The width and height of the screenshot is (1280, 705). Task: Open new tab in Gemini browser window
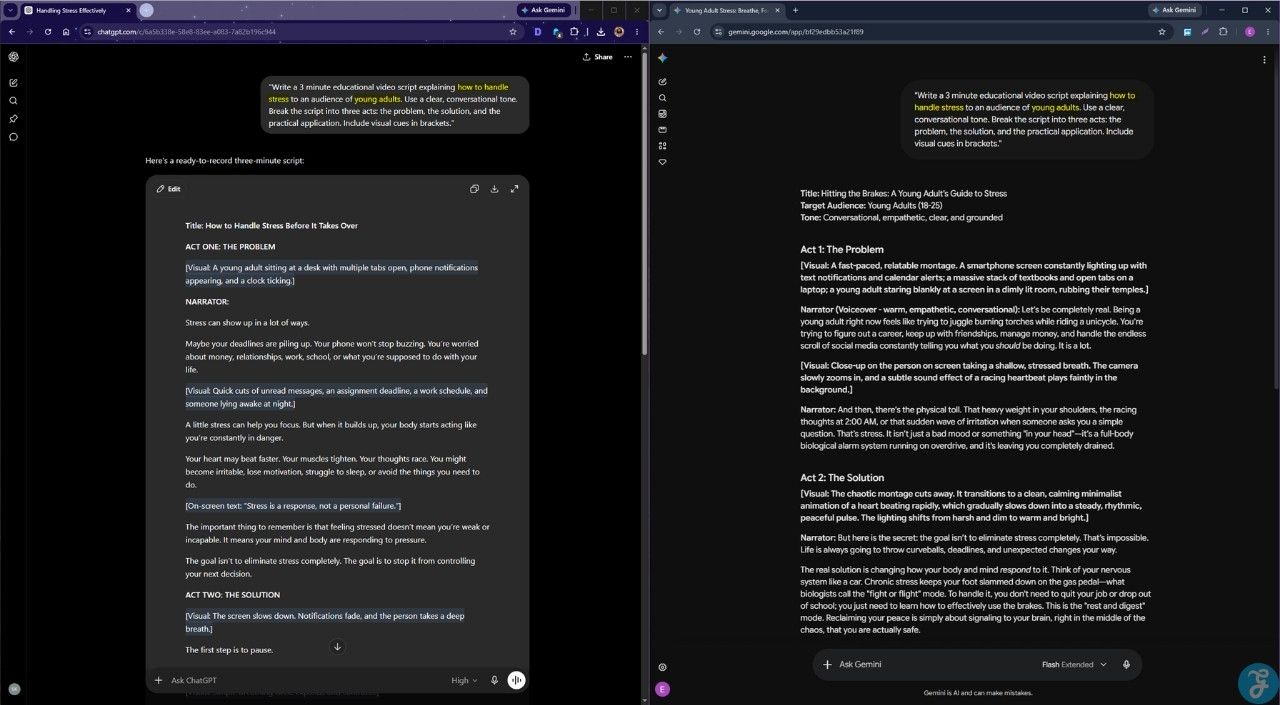pyautogui.click(x=795, y=10)
